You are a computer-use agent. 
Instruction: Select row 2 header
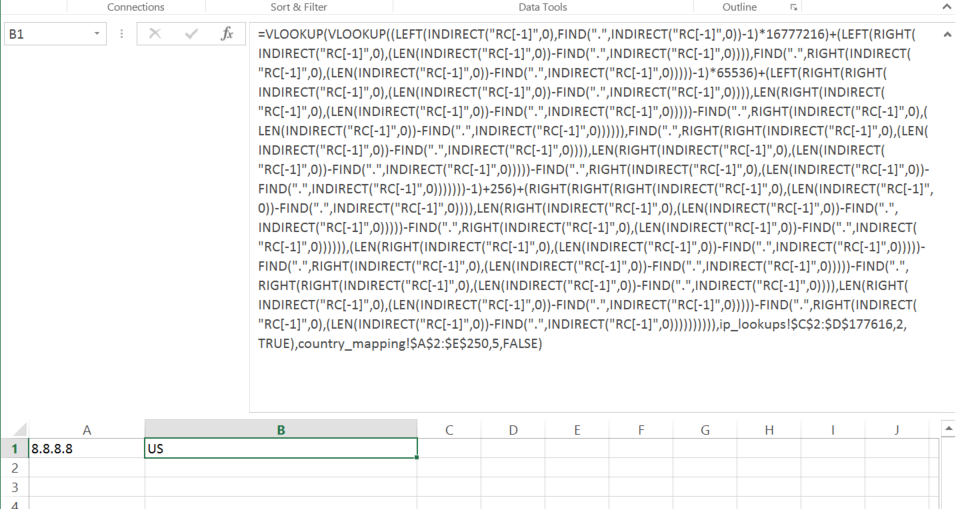tap(15, 468)
